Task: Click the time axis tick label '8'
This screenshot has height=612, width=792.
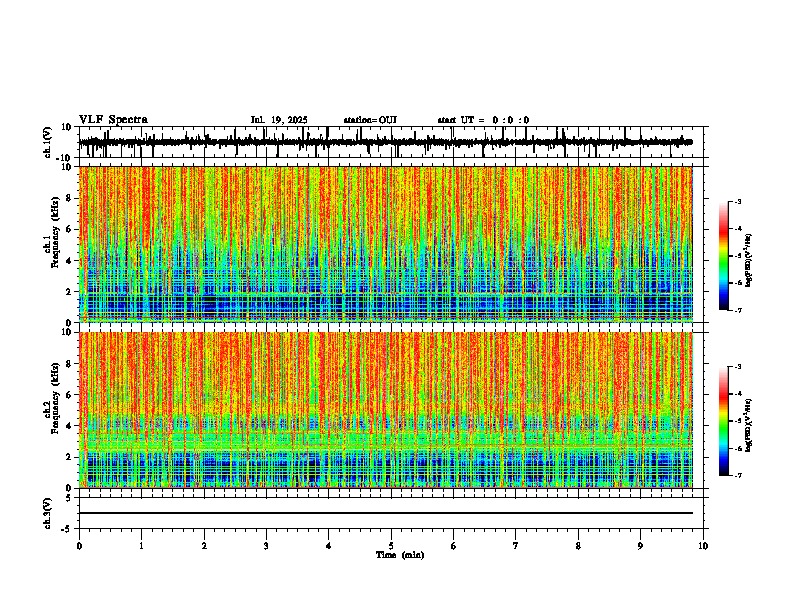Action: pyautogui.click(x=578, y=546)
